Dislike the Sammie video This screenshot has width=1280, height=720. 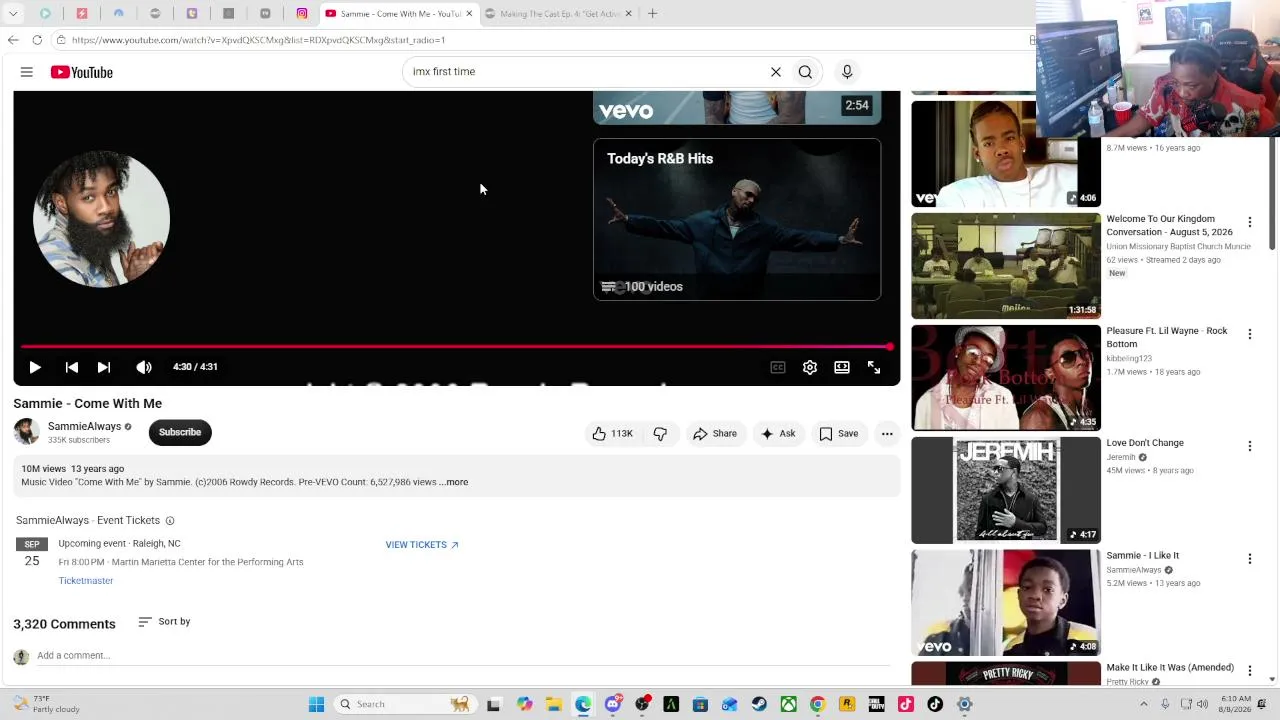(x=660, y=434)
